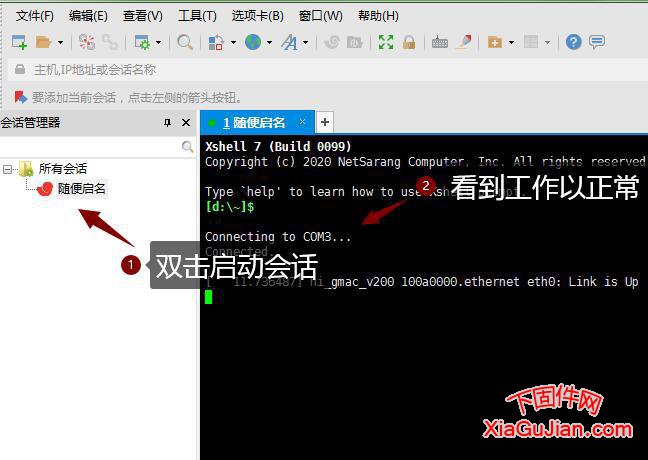
Task: Click the gray layout grid icon
Action: [531, 42]
